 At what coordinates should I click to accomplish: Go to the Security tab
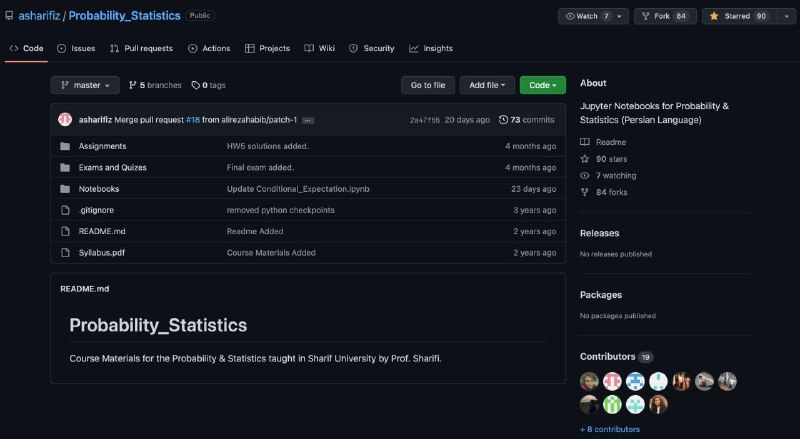[372, 48]
